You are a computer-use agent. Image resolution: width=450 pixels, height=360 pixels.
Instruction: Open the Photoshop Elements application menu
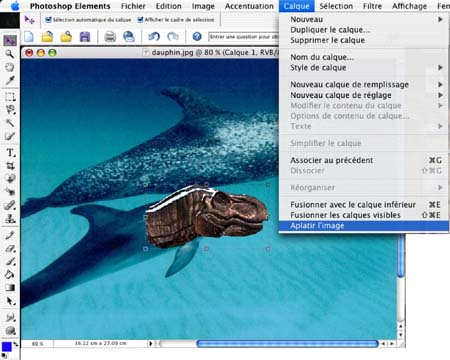pyautogui.click(x=70, y=6)
